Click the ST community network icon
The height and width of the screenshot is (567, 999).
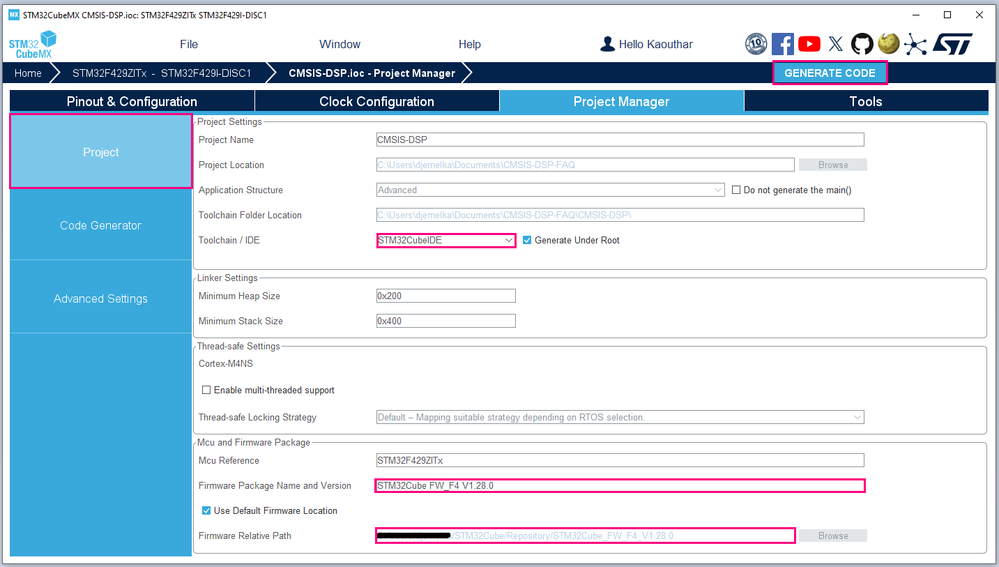tap(916, 44)
